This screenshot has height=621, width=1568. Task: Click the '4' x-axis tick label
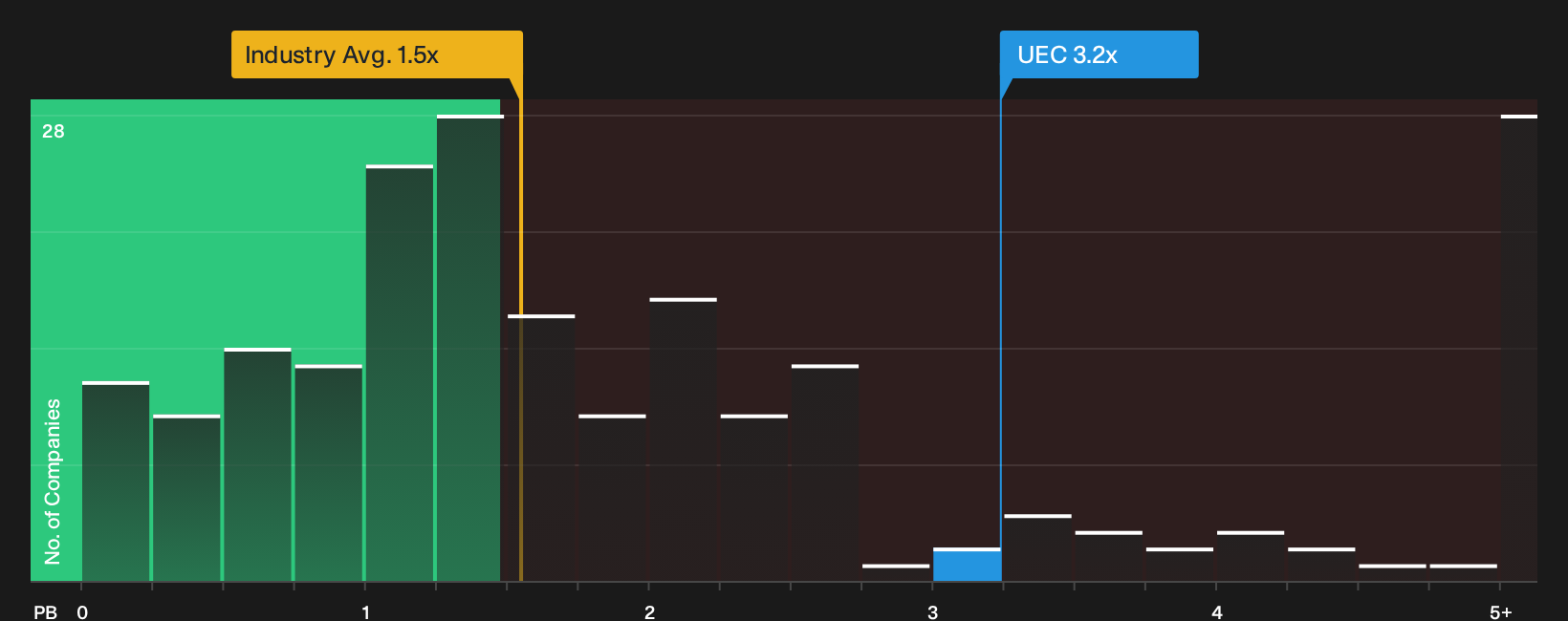(x=1216, y=612)
